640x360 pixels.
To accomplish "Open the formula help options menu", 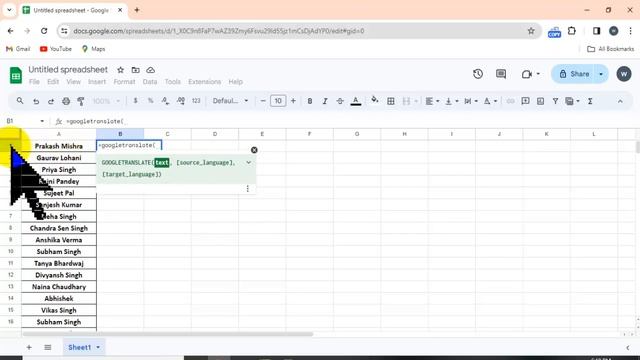I will (247, 189).
